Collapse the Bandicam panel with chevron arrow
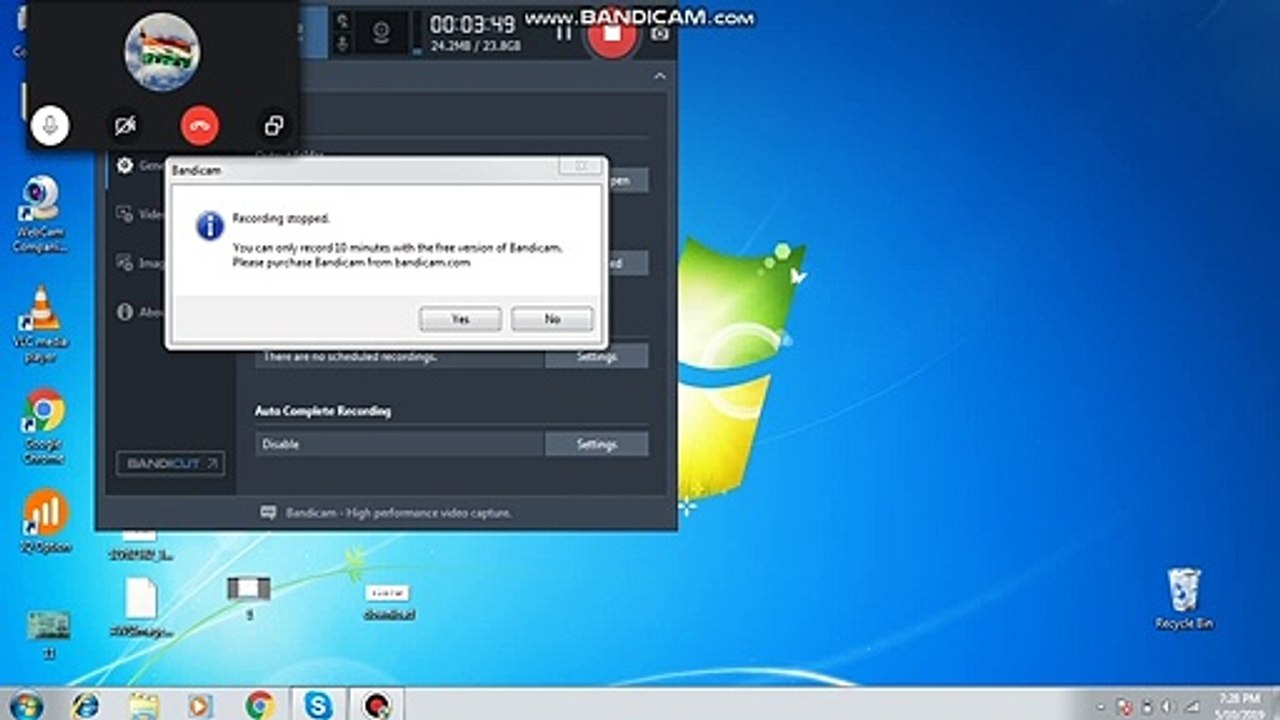The height and width of the screenshot is (720, 1280). [x=659, y=76]
